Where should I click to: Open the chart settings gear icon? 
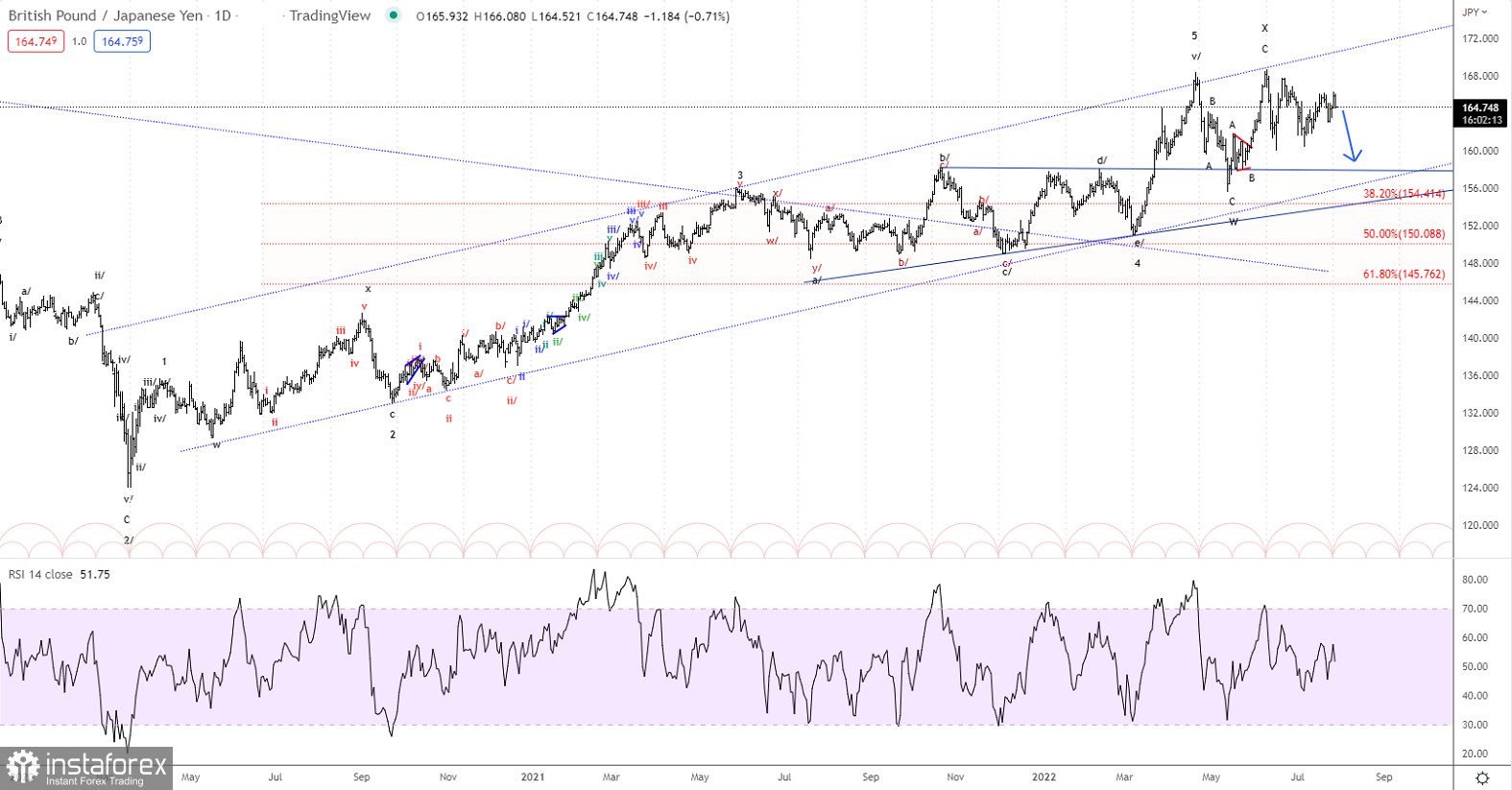tap(1482, 778)
